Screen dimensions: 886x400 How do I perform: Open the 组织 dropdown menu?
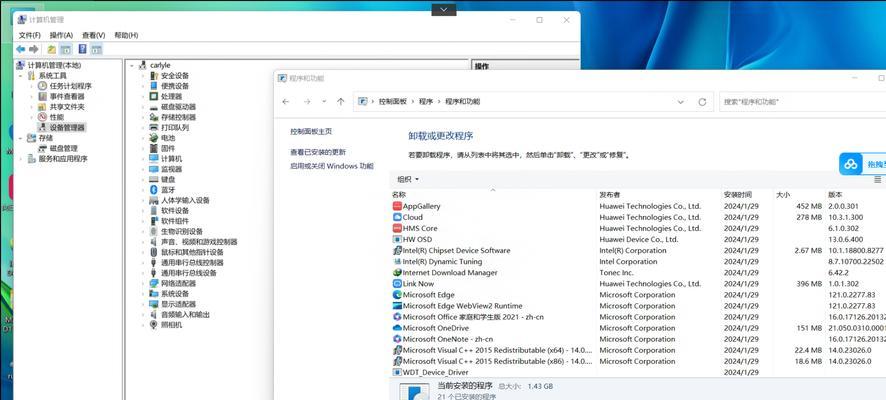[x=408, y=180]
